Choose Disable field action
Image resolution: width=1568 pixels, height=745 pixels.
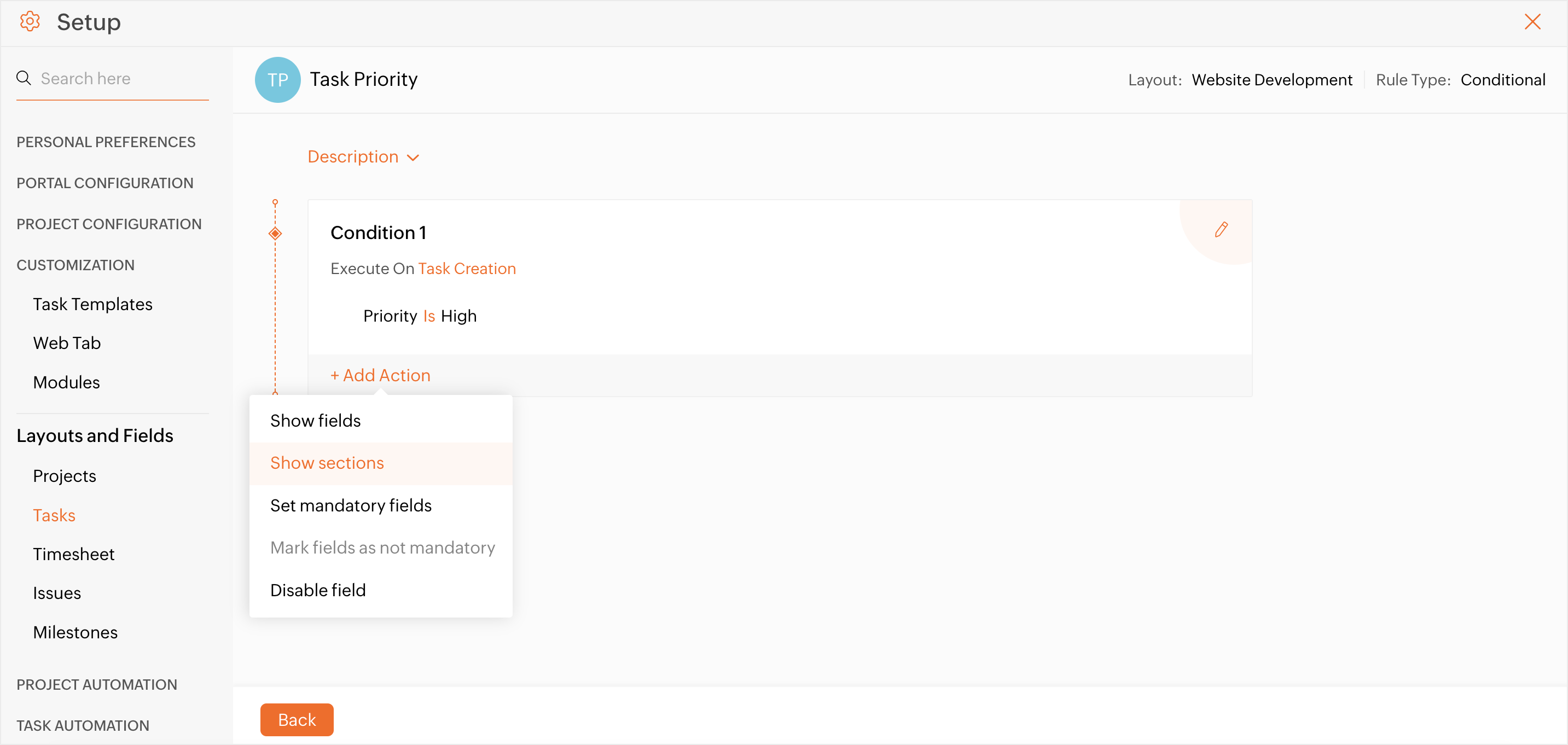[318, 590]
